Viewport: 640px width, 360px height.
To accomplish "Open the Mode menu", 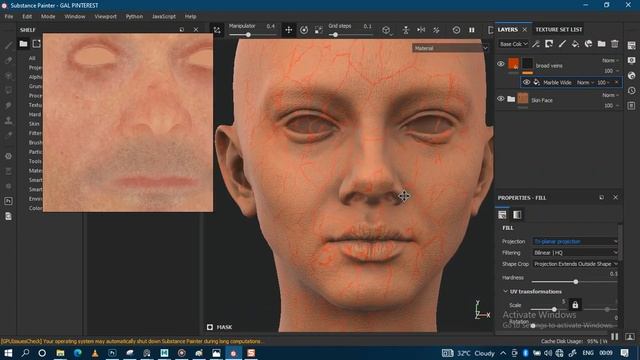I will point(48,16).
